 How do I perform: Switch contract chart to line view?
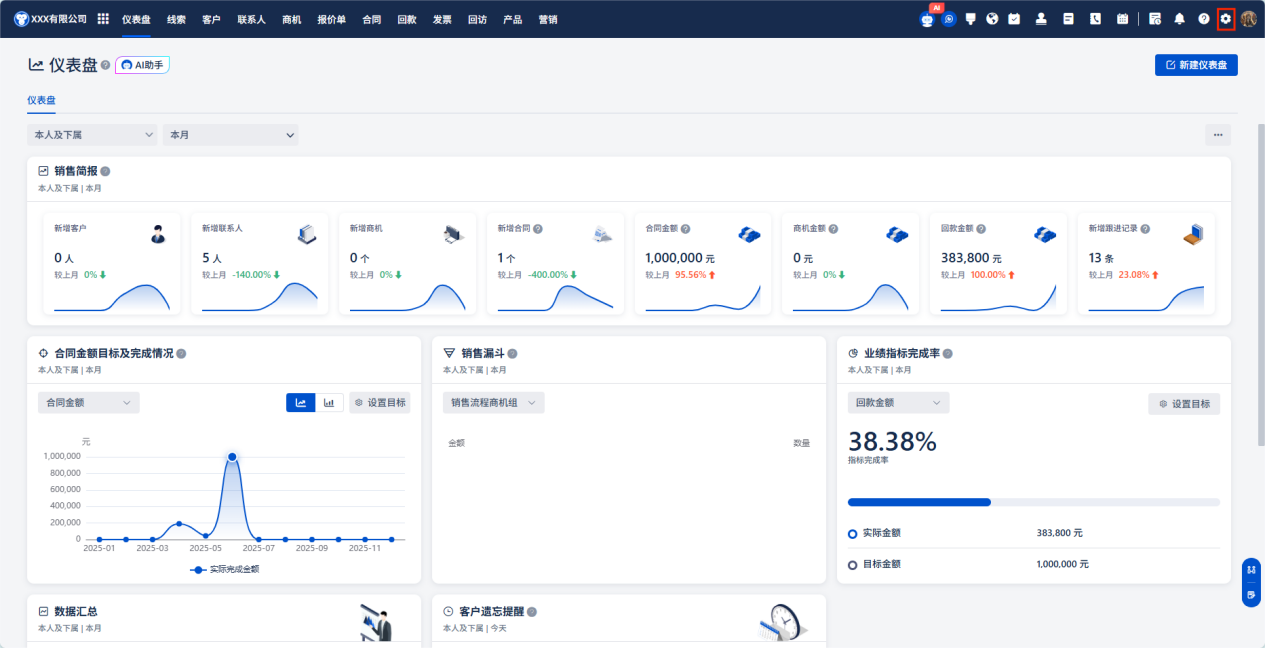(x=300, y=403)
